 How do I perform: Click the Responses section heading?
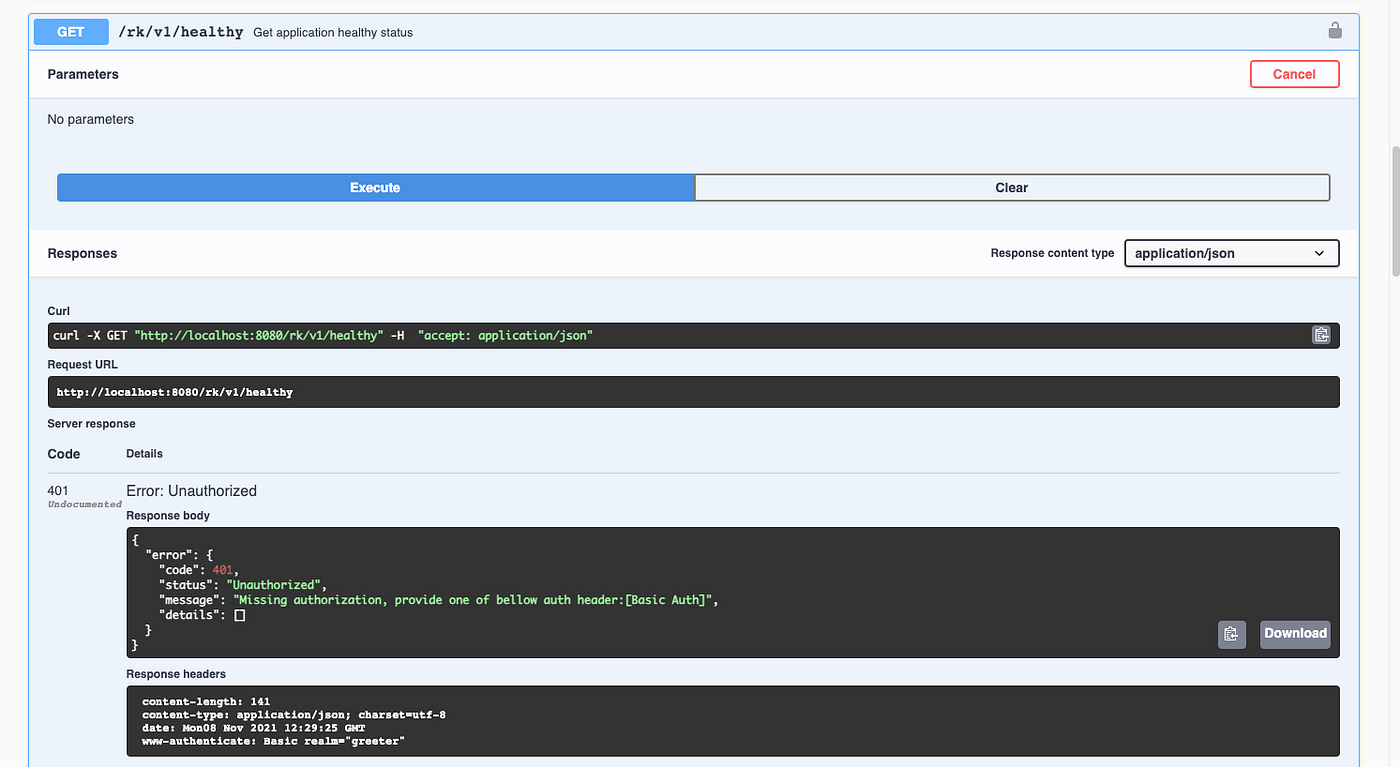point(82,253)
